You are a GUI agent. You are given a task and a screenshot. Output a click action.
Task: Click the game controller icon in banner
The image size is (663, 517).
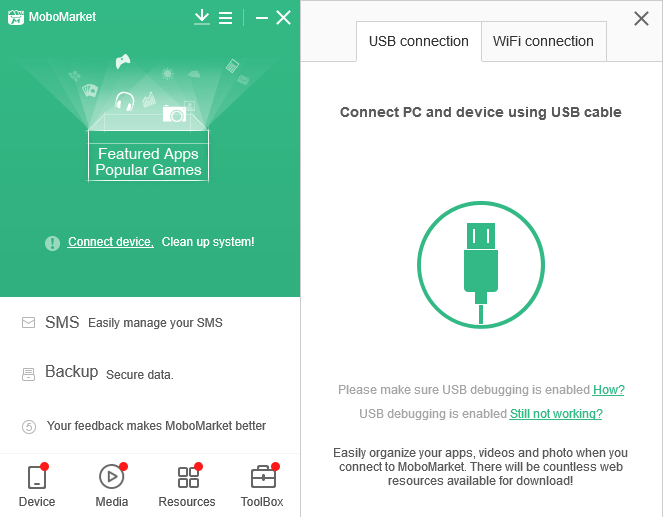(x=123, y=61)
